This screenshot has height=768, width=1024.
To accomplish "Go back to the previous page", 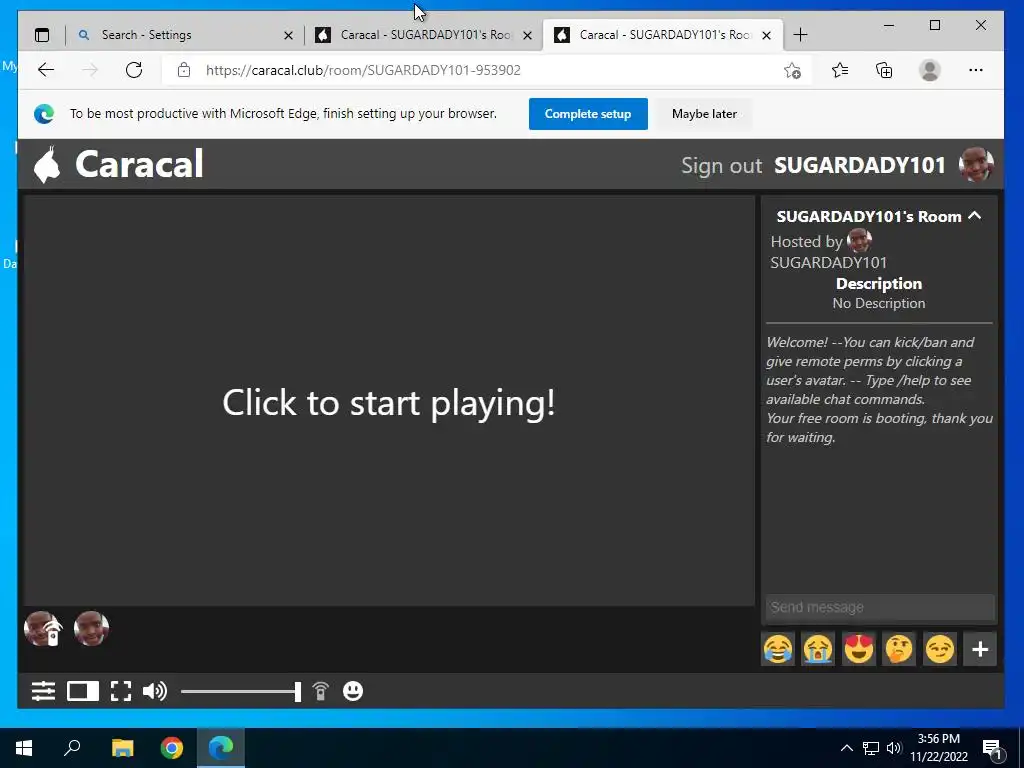I will coord(46,70).
